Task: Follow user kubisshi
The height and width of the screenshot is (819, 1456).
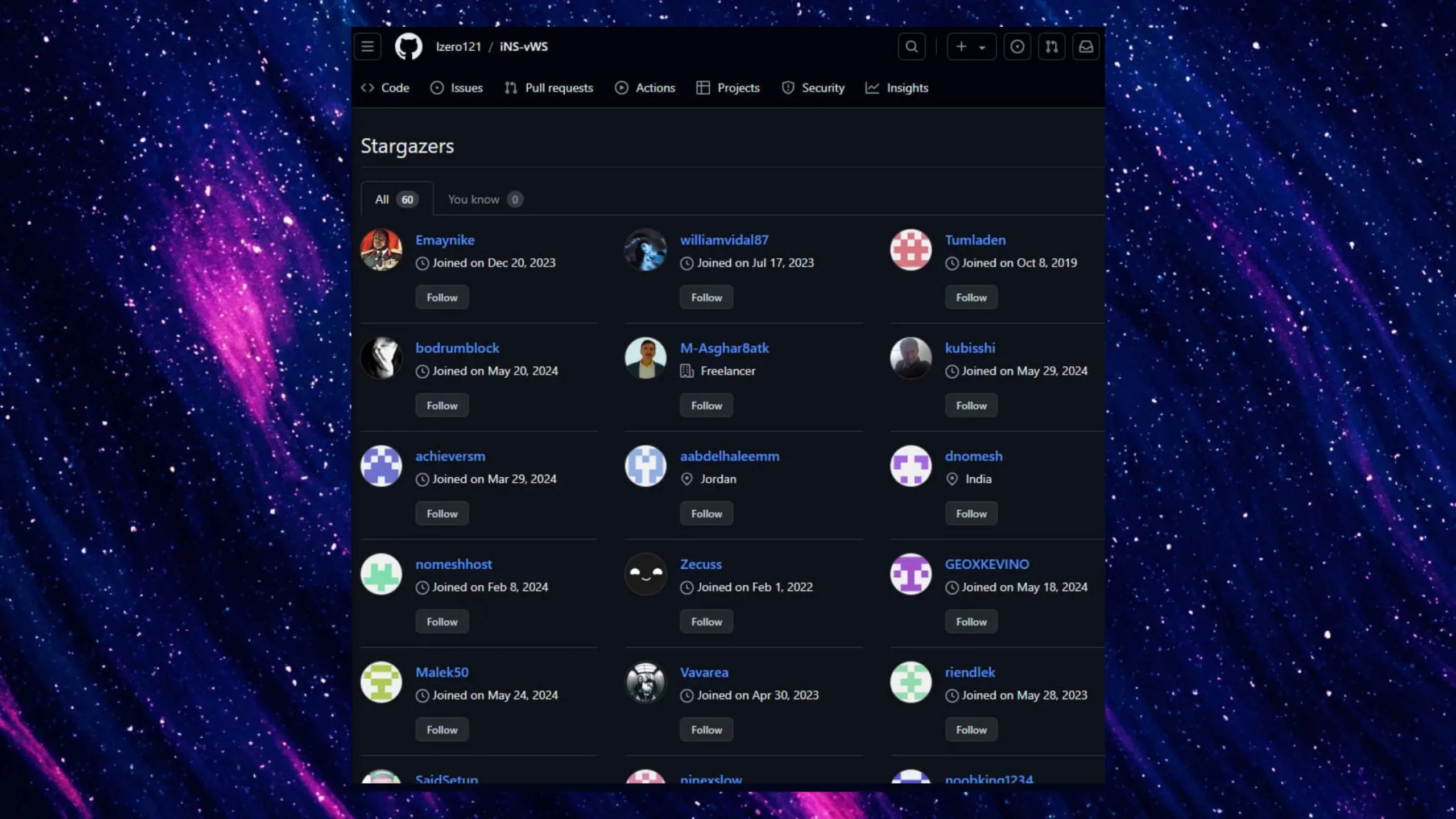Action: [971, 406]
